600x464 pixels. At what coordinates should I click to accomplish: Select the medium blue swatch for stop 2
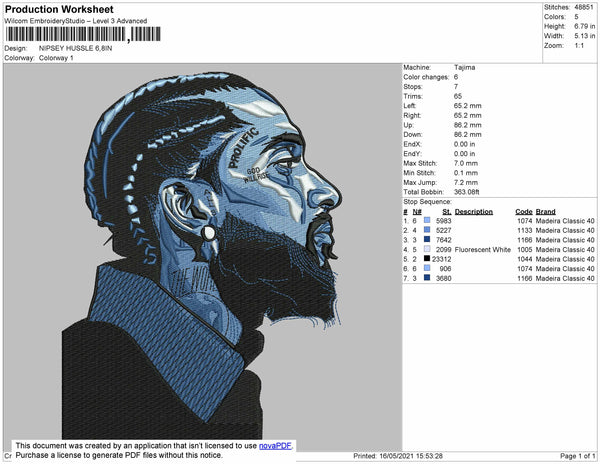tap(427, 230)
